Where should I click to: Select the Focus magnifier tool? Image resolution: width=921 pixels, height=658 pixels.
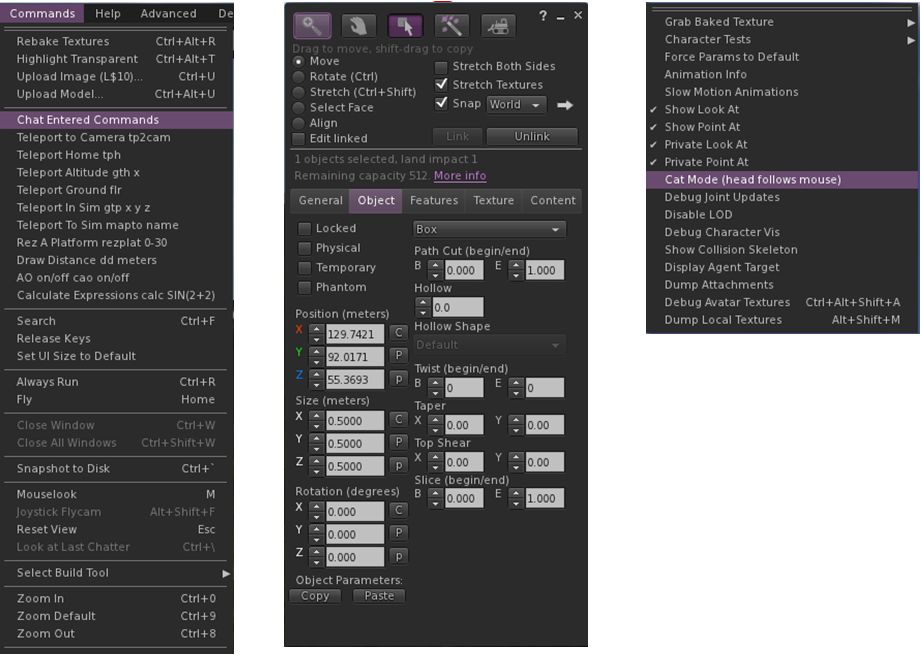click(312, 26)
